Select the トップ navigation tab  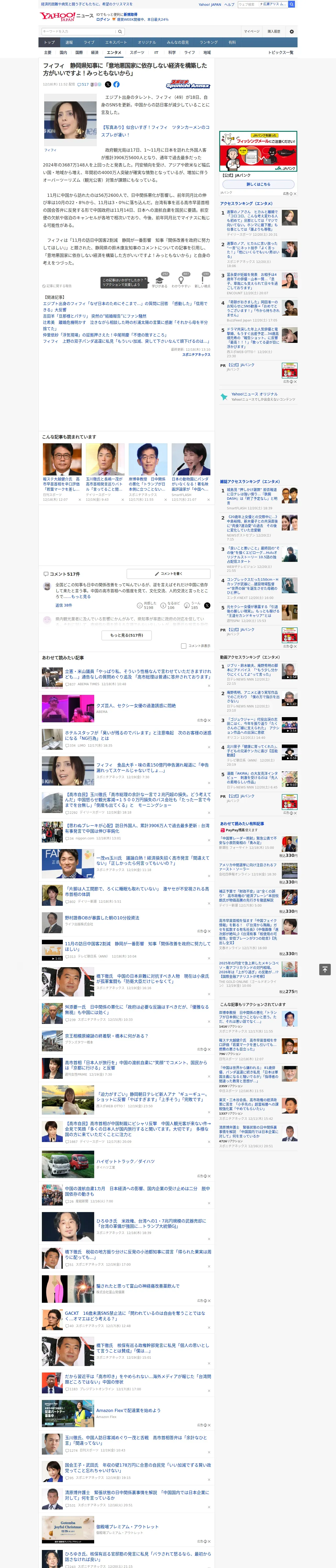point(49,42)
